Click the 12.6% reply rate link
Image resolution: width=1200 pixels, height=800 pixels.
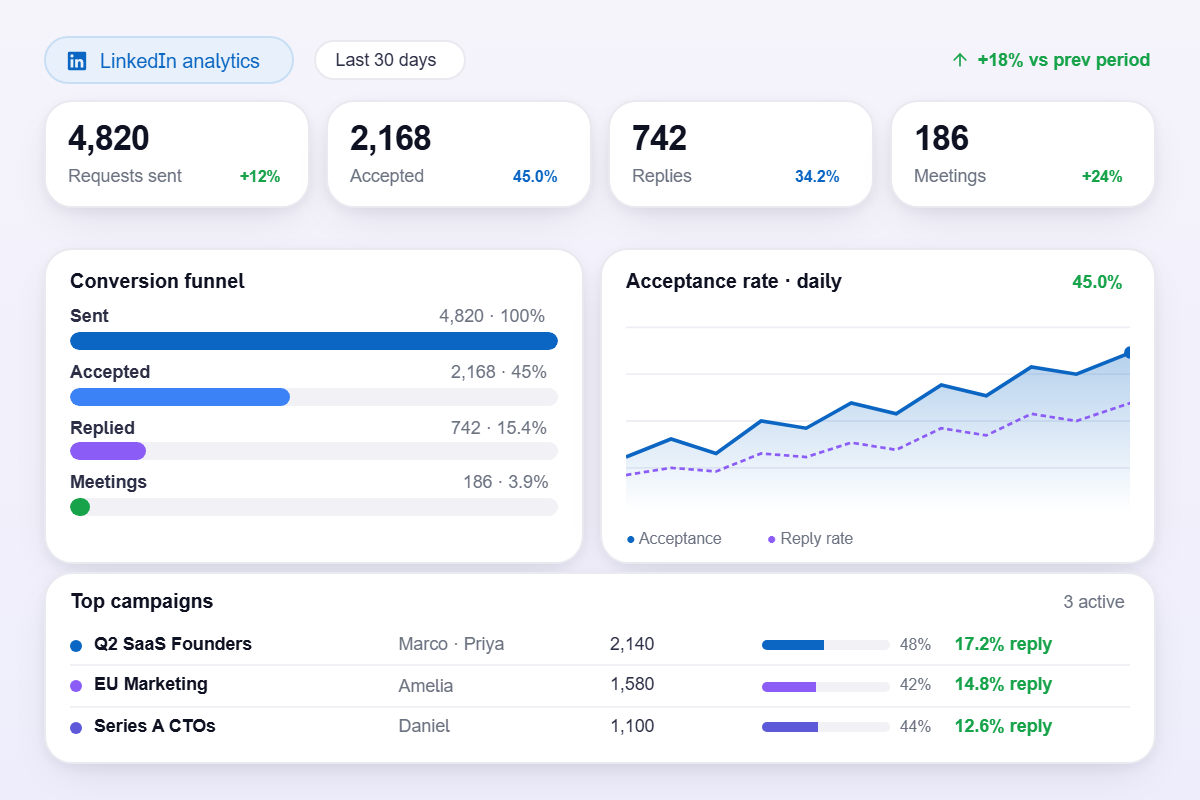(x=1003, y=726)
